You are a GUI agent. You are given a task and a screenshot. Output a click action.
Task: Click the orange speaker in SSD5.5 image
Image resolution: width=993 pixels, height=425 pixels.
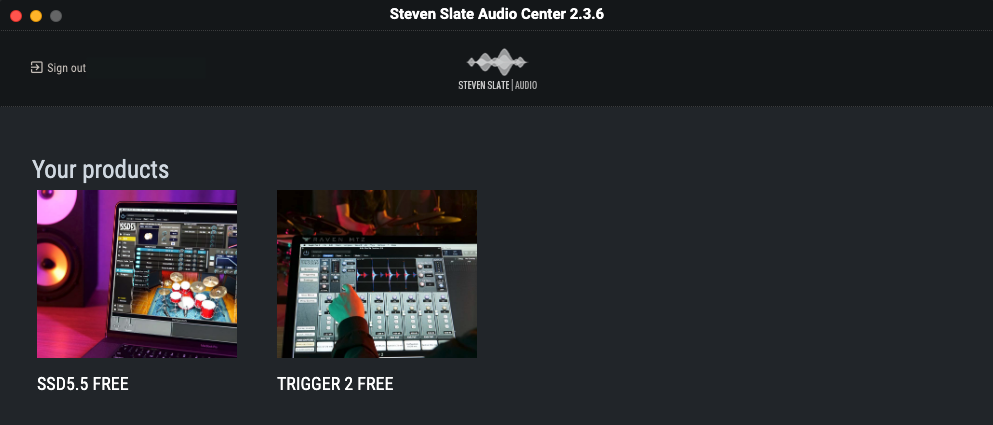click(x=53, y=263)
